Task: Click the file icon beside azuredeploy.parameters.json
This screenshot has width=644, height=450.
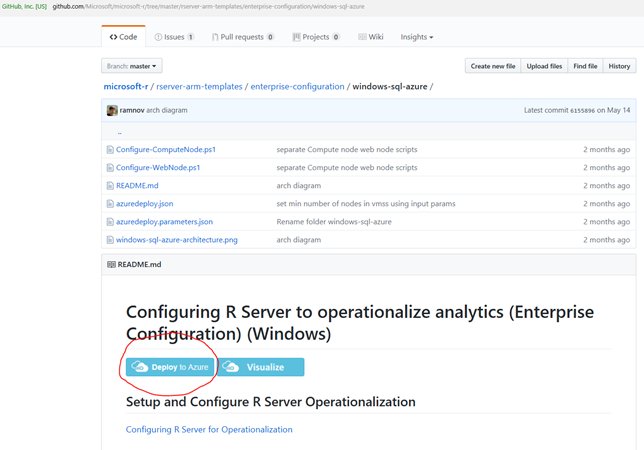Action: pyautogui.click(x=110, y=222)
